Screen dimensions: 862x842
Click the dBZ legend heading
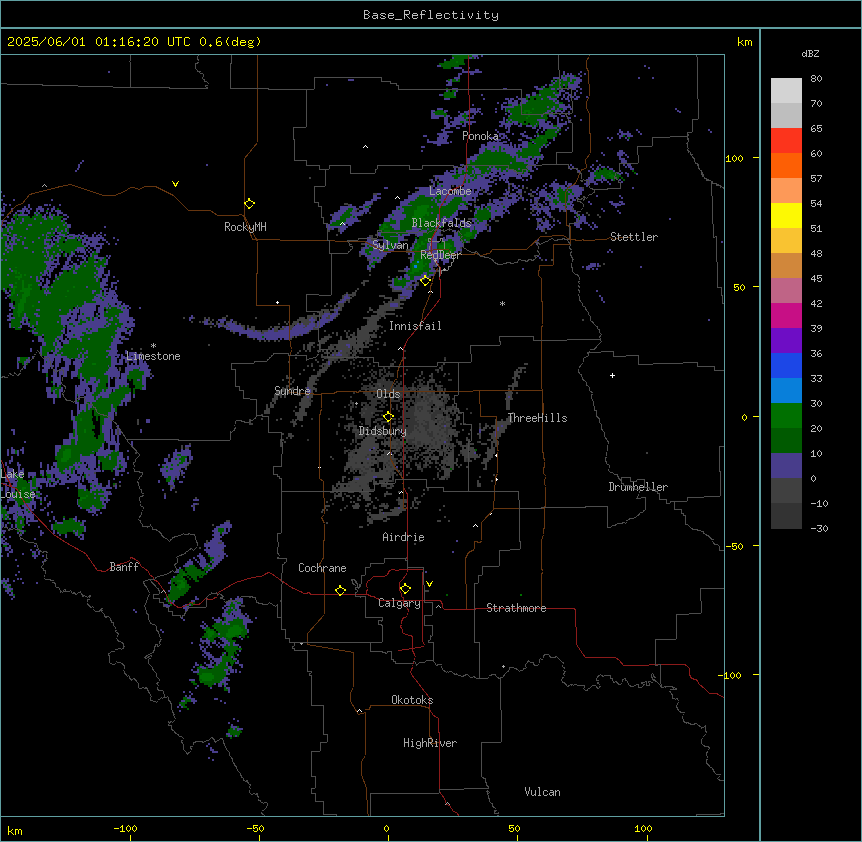coord(810,54)
